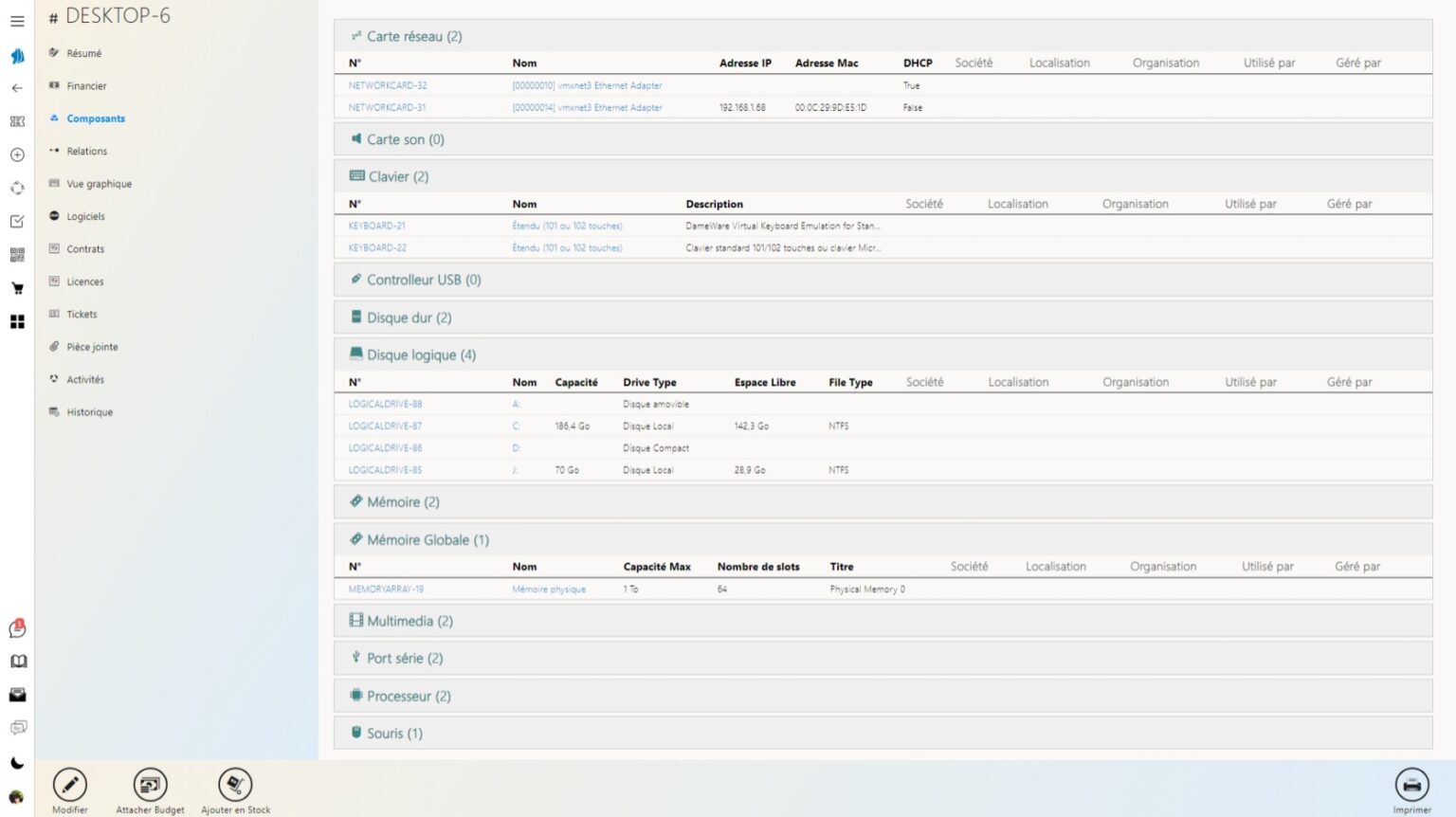Click the Imprimer printer icon

[x=1411, y=785]
